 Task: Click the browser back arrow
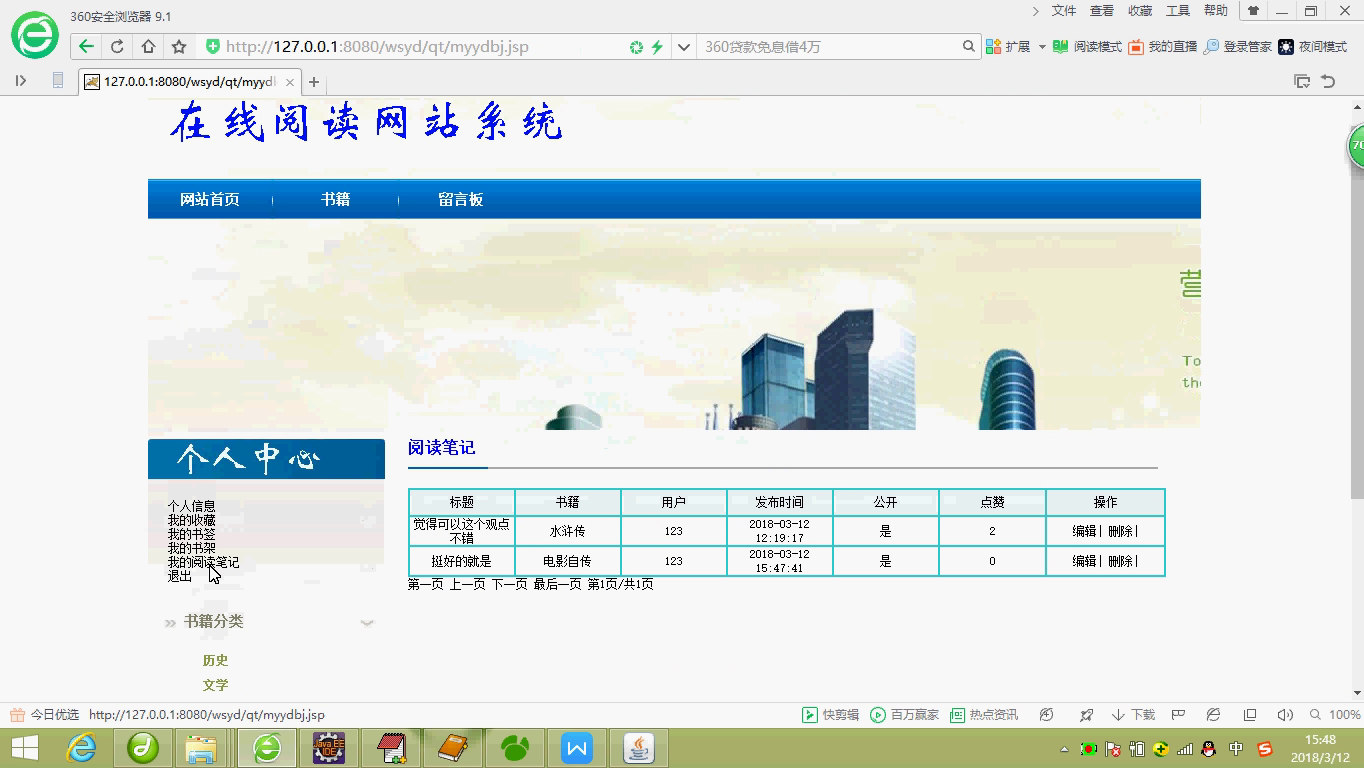[86, 46]
